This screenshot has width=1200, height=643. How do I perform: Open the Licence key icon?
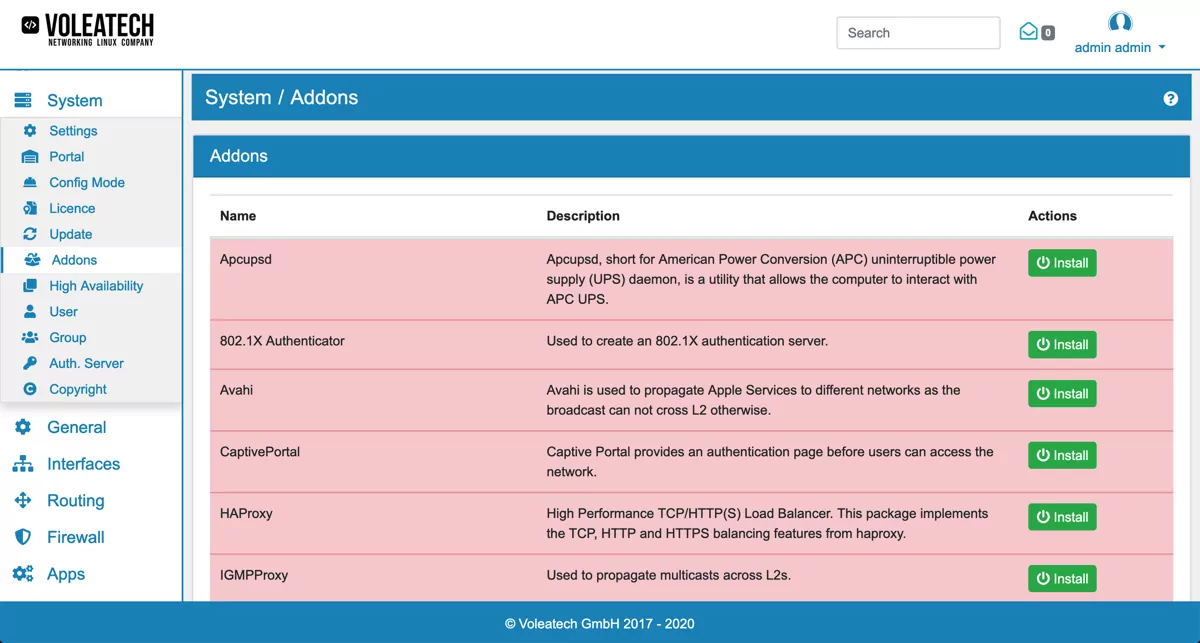tap(32, 208)
